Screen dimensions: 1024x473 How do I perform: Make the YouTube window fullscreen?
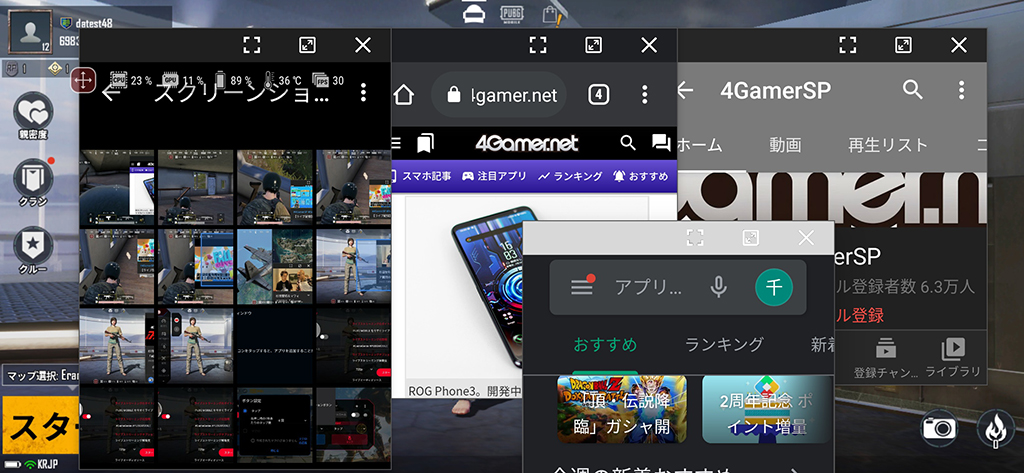[x=847, y=45]
